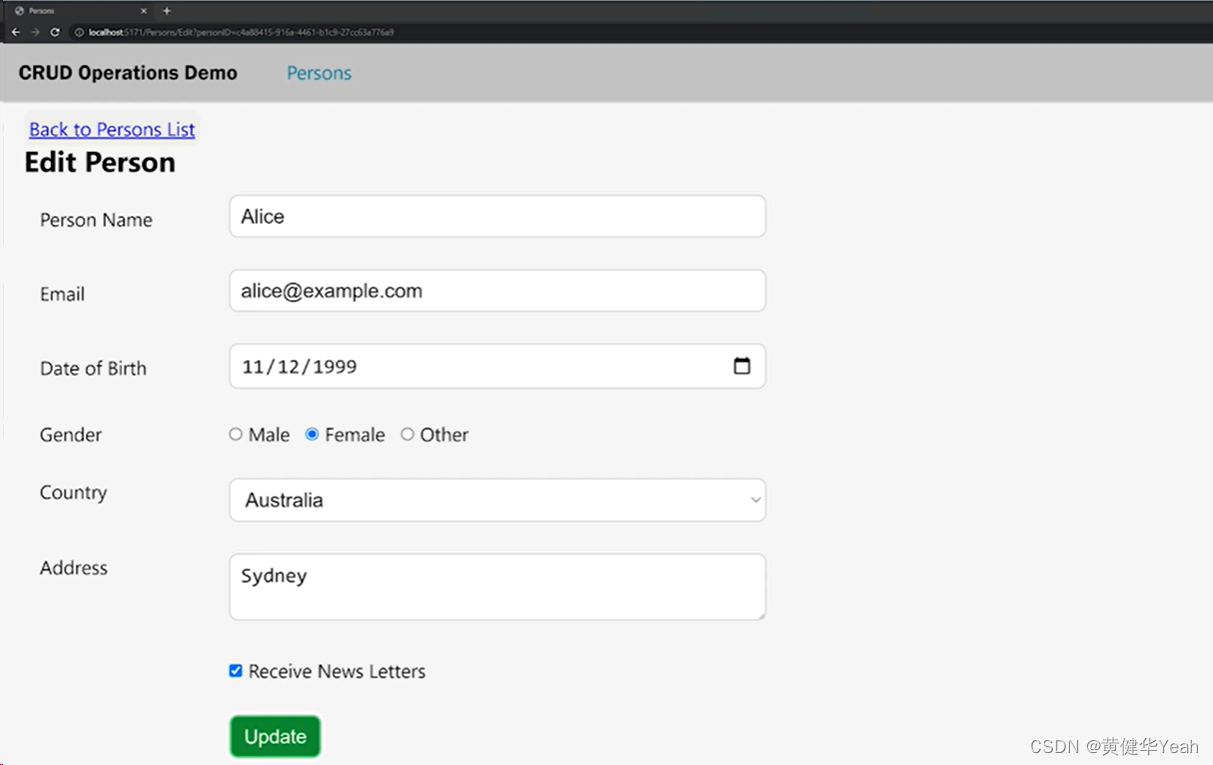Select the Male gender radio button
Viewport: 1213px width, 765px height.
point(236,434)
